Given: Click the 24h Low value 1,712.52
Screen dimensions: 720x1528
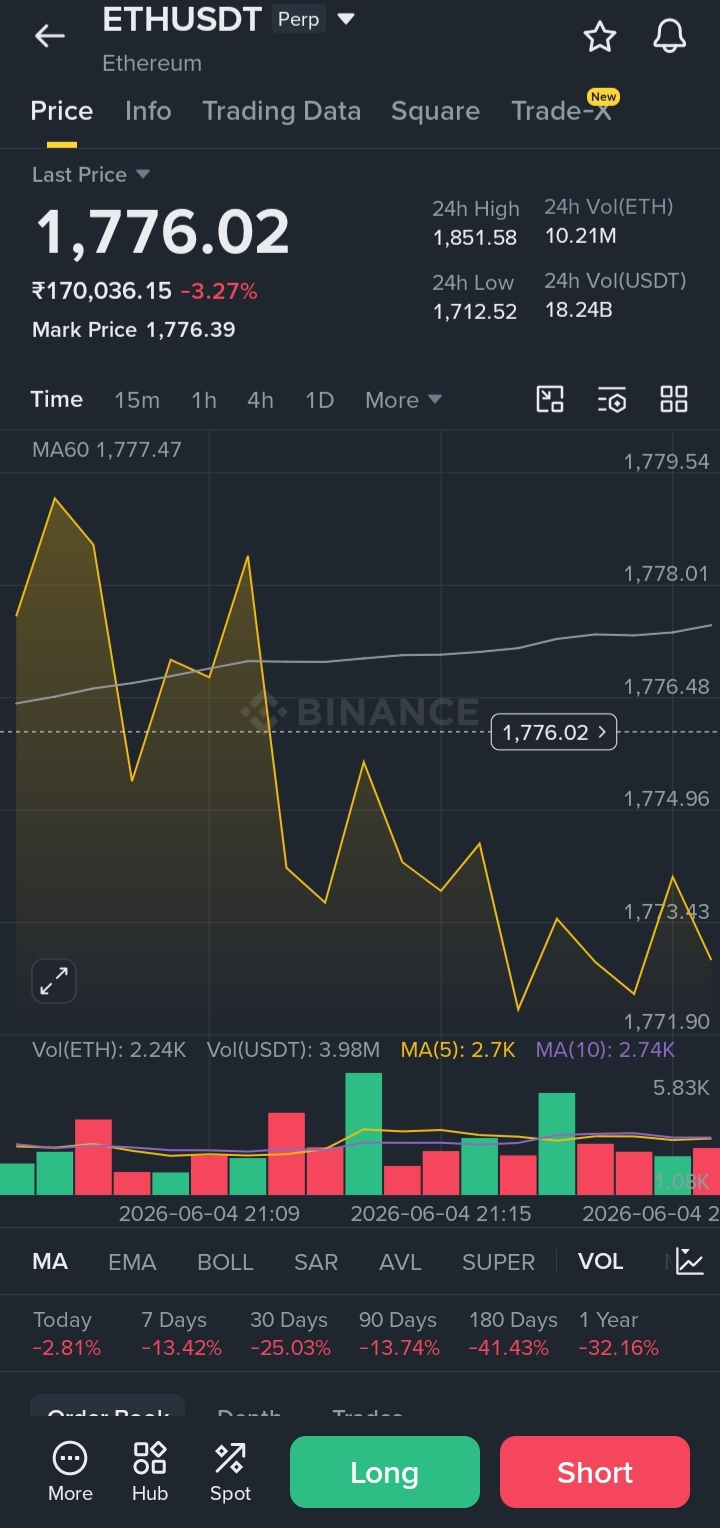Looking at the screenshot, I should pyautogui.click(x=475, y=312).
